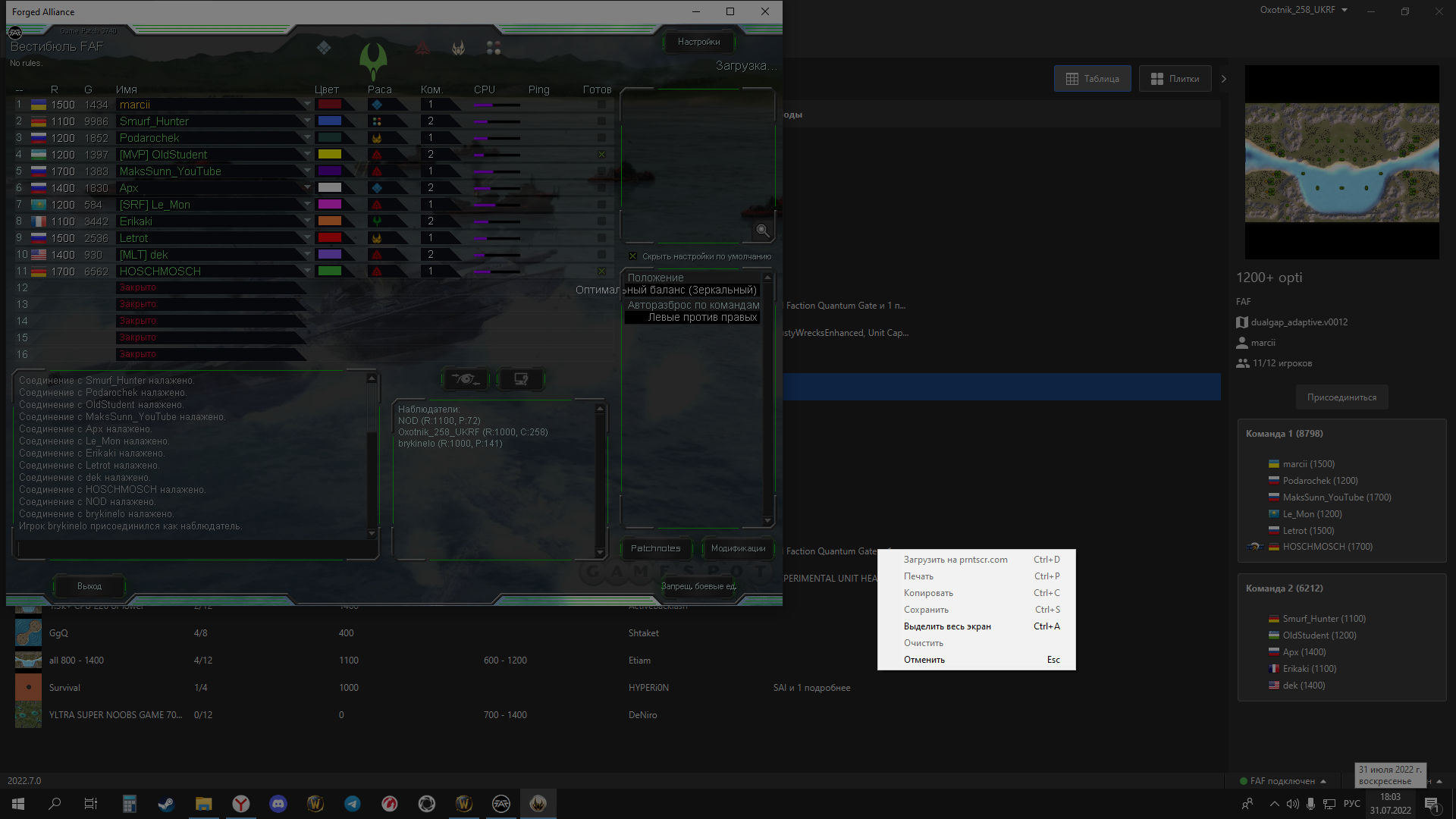Toggle ready checkbox for Apx
Viewport: 1456px width, 819px height.
click(x=601, y=188)
